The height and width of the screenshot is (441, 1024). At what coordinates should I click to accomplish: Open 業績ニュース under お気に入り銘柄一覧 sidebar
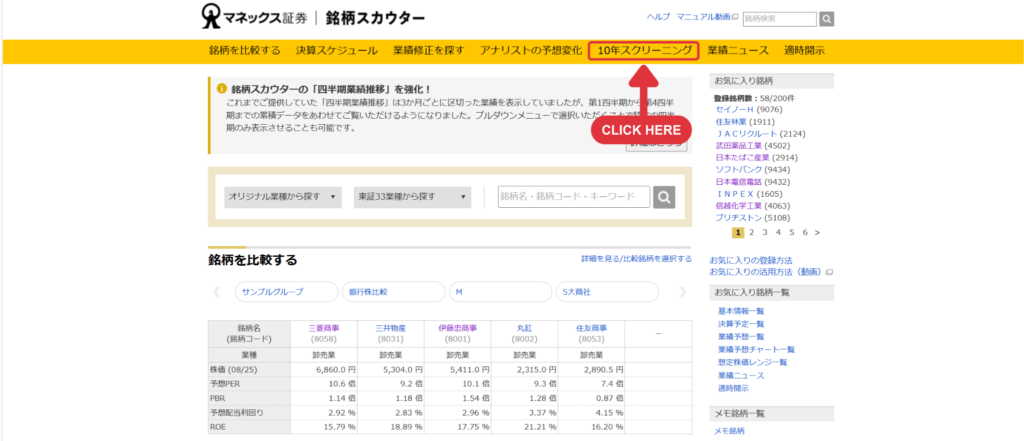click(741, 376)
